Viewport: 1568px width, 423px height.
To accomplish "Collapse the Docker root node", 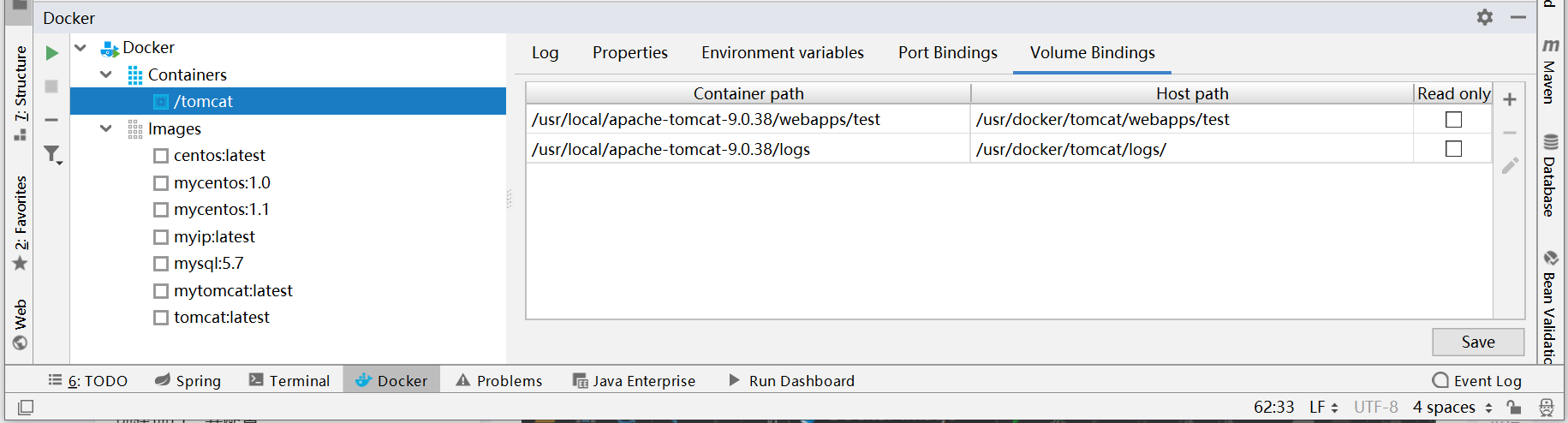I will tap(80, 48).
